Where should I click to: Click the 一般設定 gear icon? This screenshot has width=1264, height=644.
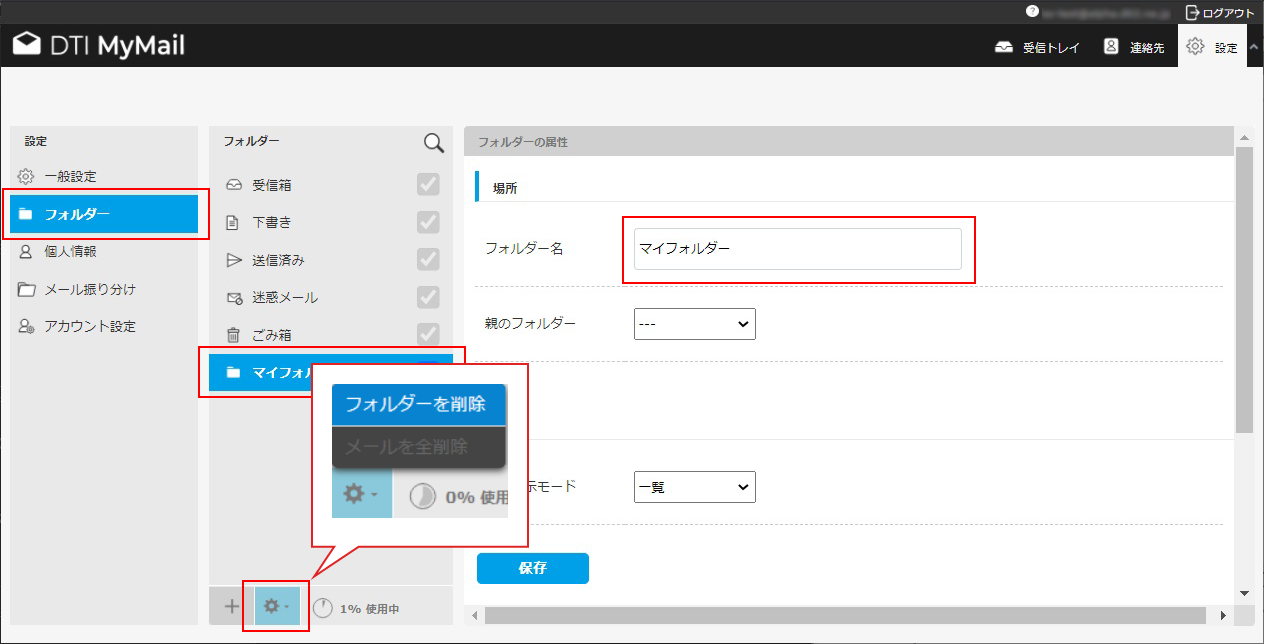pos(27,176)
